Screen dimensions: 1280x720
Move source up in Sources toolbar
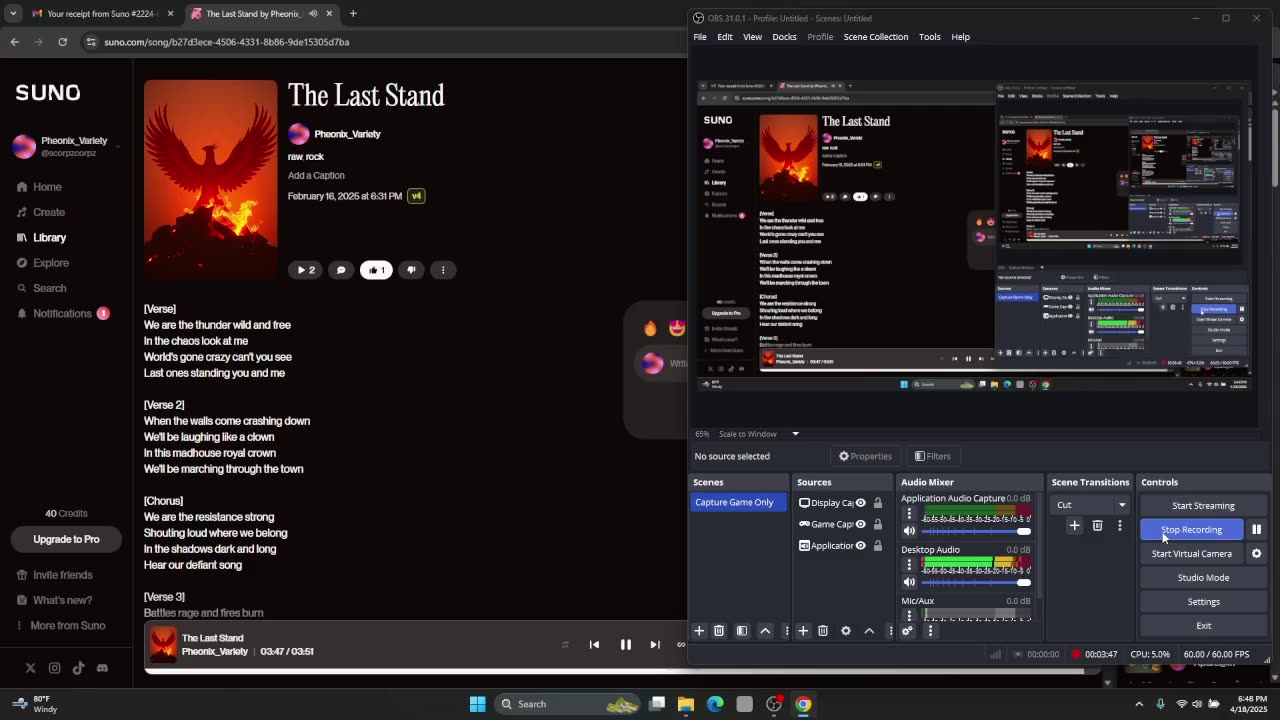[x=869, y=631]
